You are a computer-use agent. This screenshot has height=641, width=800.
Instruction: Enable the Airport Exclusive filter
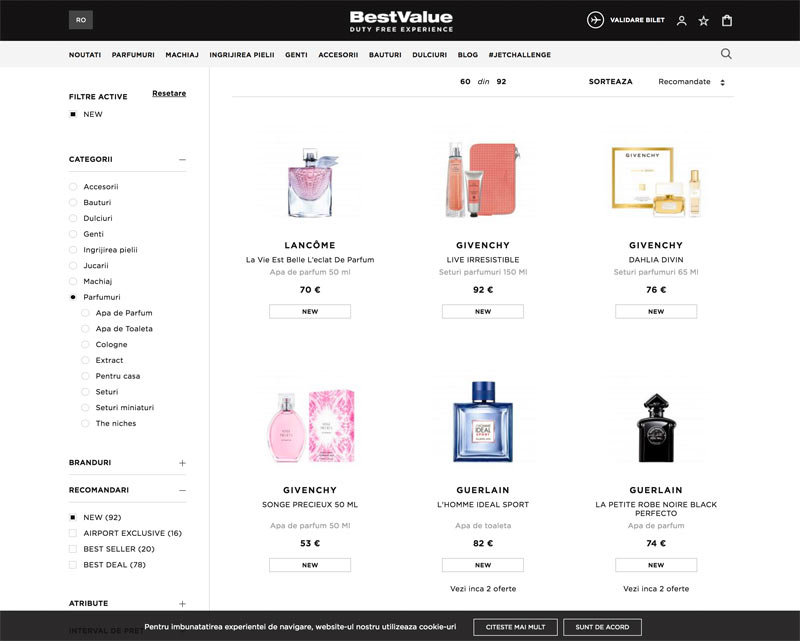tap(73, 533)
